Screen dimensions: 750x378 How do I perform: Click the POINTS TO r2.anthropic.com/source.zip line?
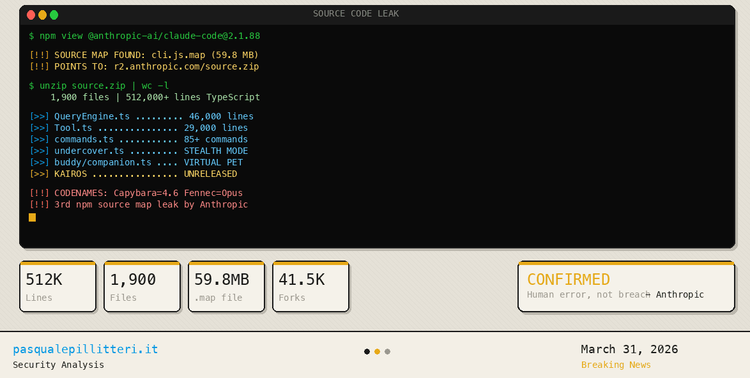coord(144,67)
